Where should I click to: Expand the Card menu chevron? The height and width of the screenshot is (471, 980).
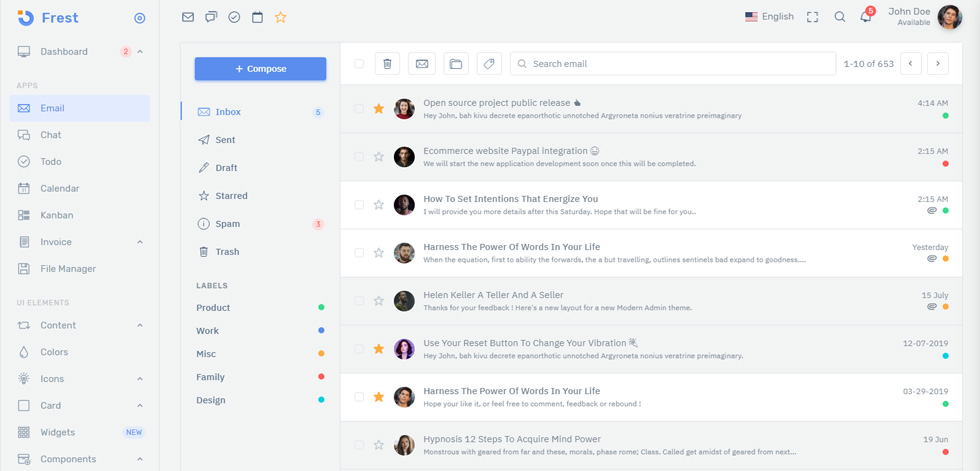coord(140,406)
